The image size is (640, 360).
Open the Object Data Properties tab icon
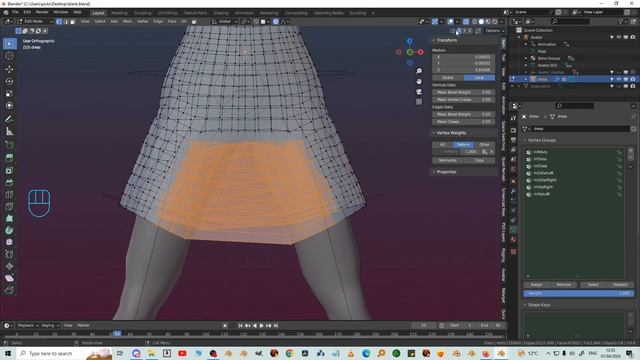513,230
